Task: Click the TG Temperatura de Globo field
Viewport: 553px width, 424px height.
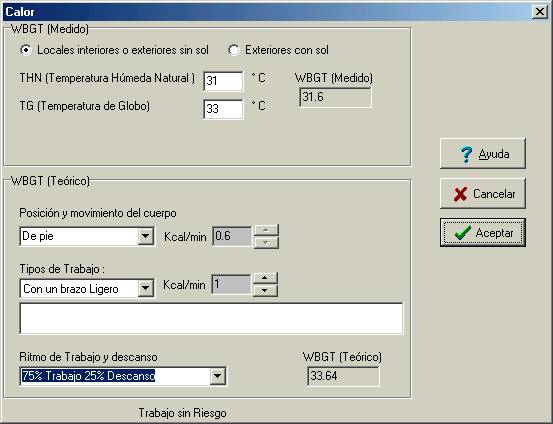Action: [x=223, y=109]
